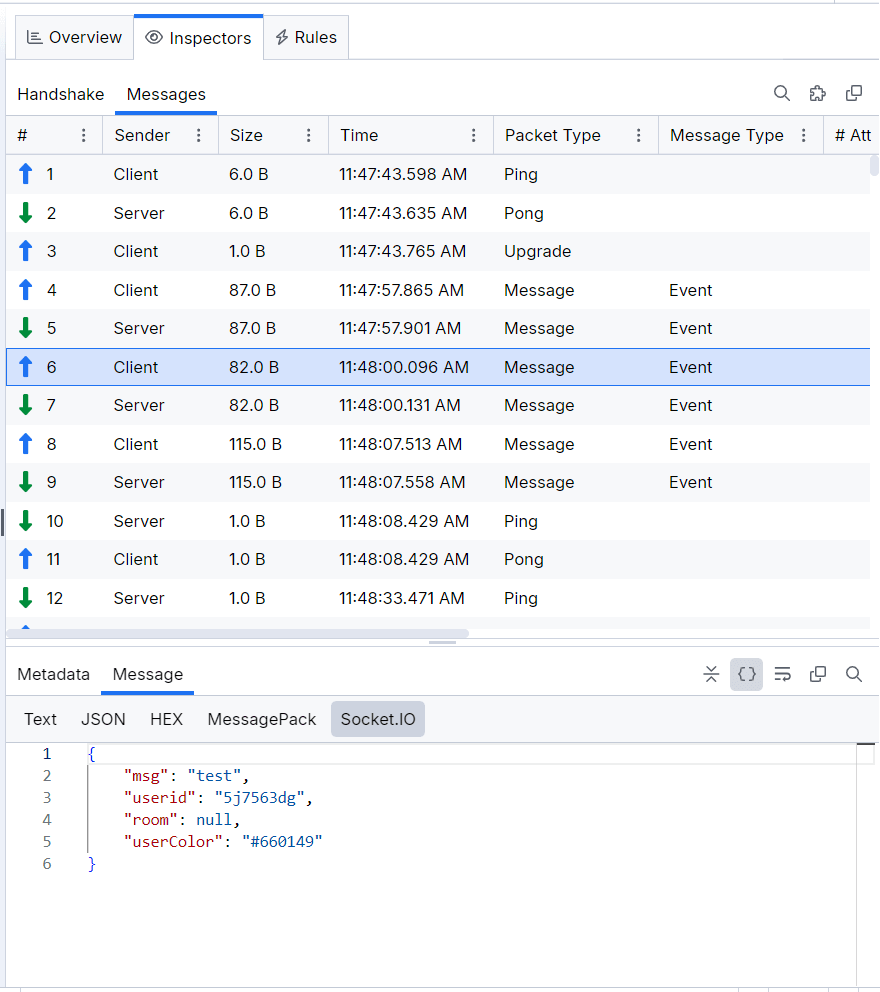Click the blue up arrow on row 1

(26, 174)
